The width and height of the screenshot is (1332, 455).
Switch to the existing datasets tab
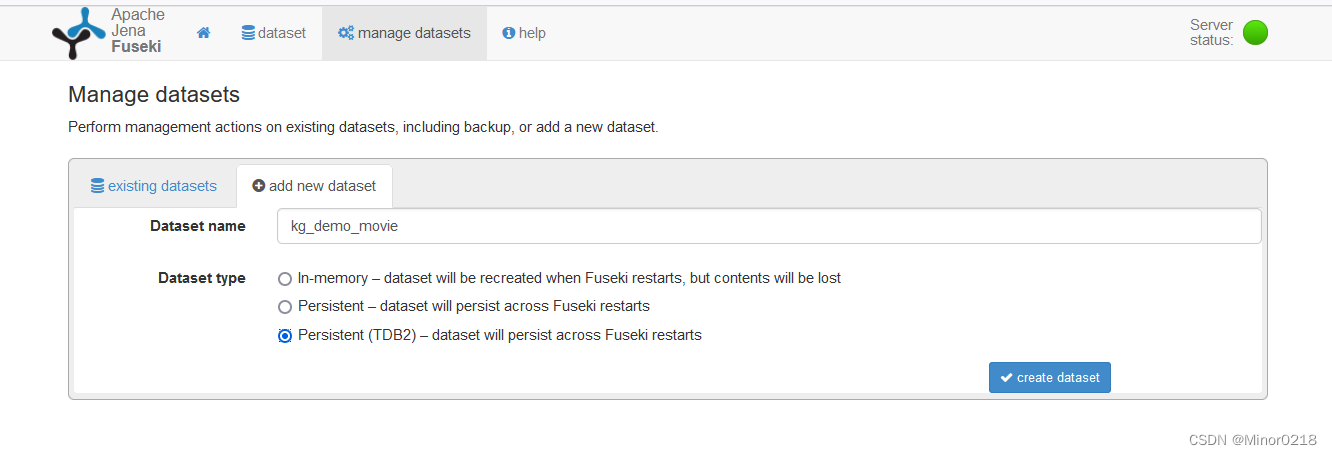coord(154,186)
